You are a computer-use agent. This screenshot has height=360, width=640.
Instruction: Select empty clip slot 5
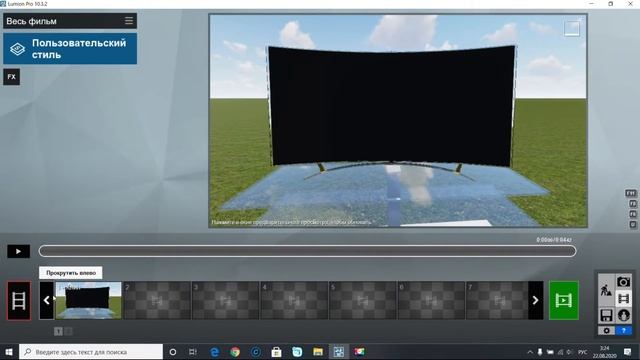pyautogui.click(x=363, y=300)
